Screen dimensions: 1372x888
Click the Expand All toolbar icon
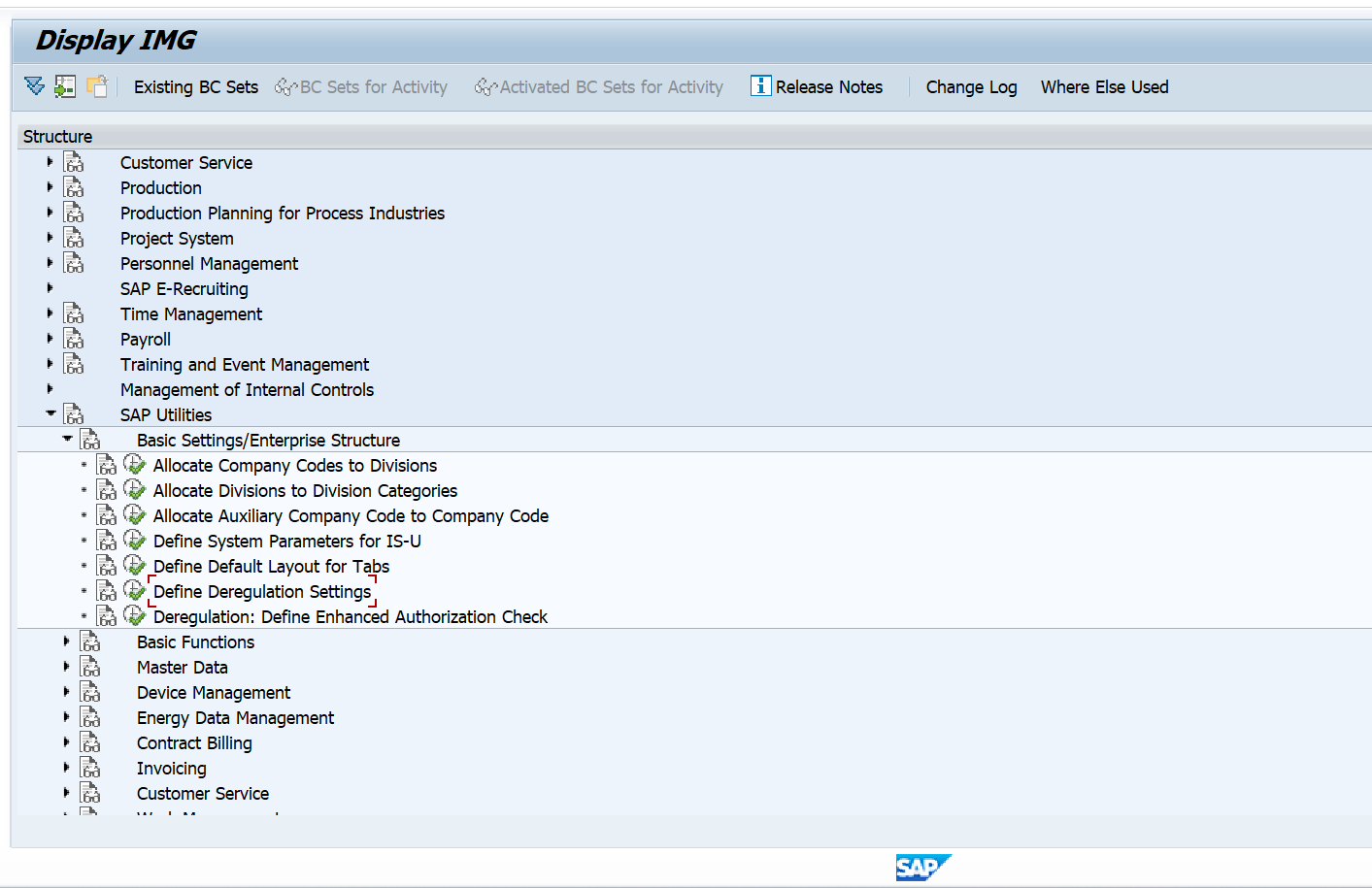34,86
